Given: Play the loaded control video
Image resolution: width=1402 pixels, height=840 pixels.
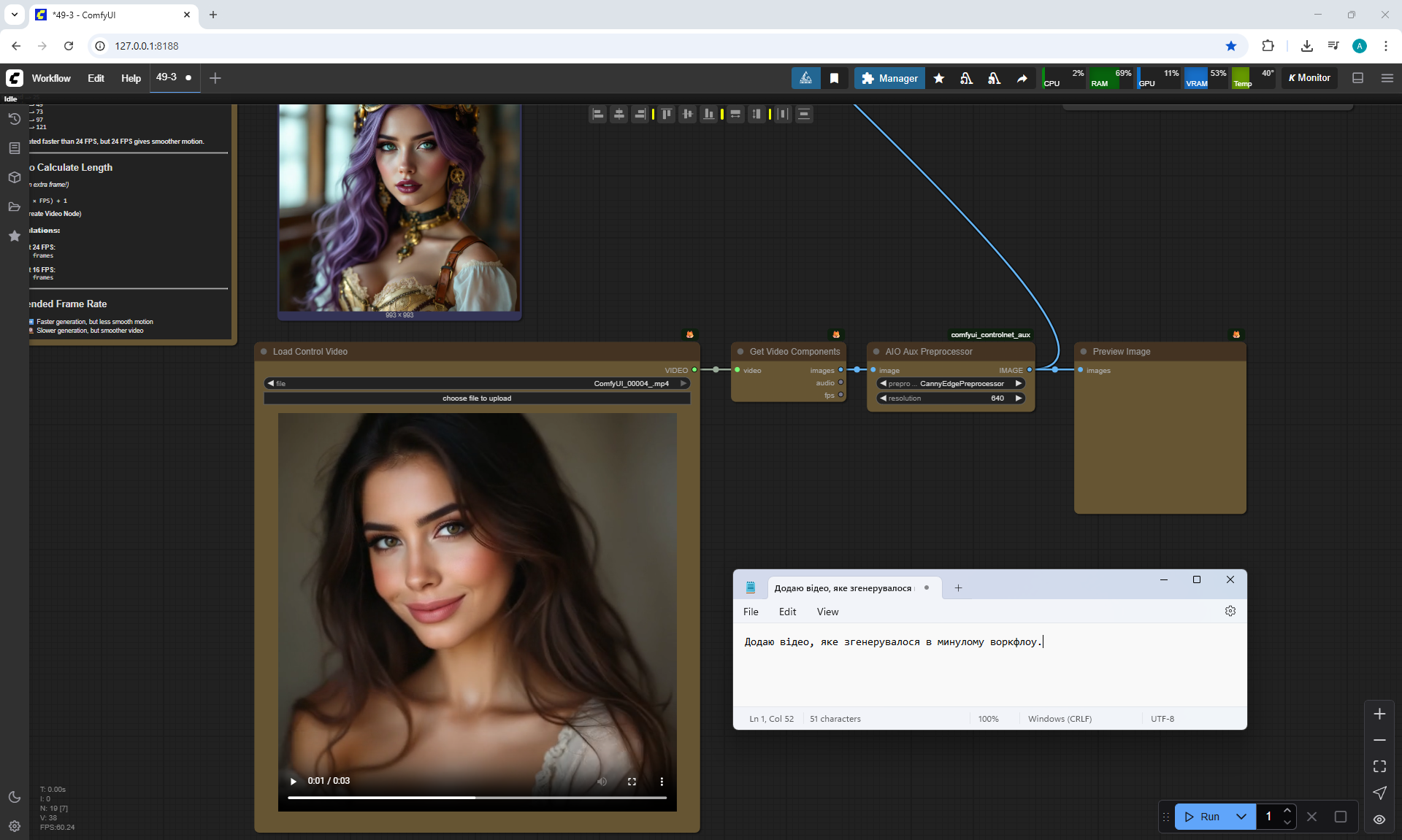Looking at the screenshot, I should pos(294,781).
